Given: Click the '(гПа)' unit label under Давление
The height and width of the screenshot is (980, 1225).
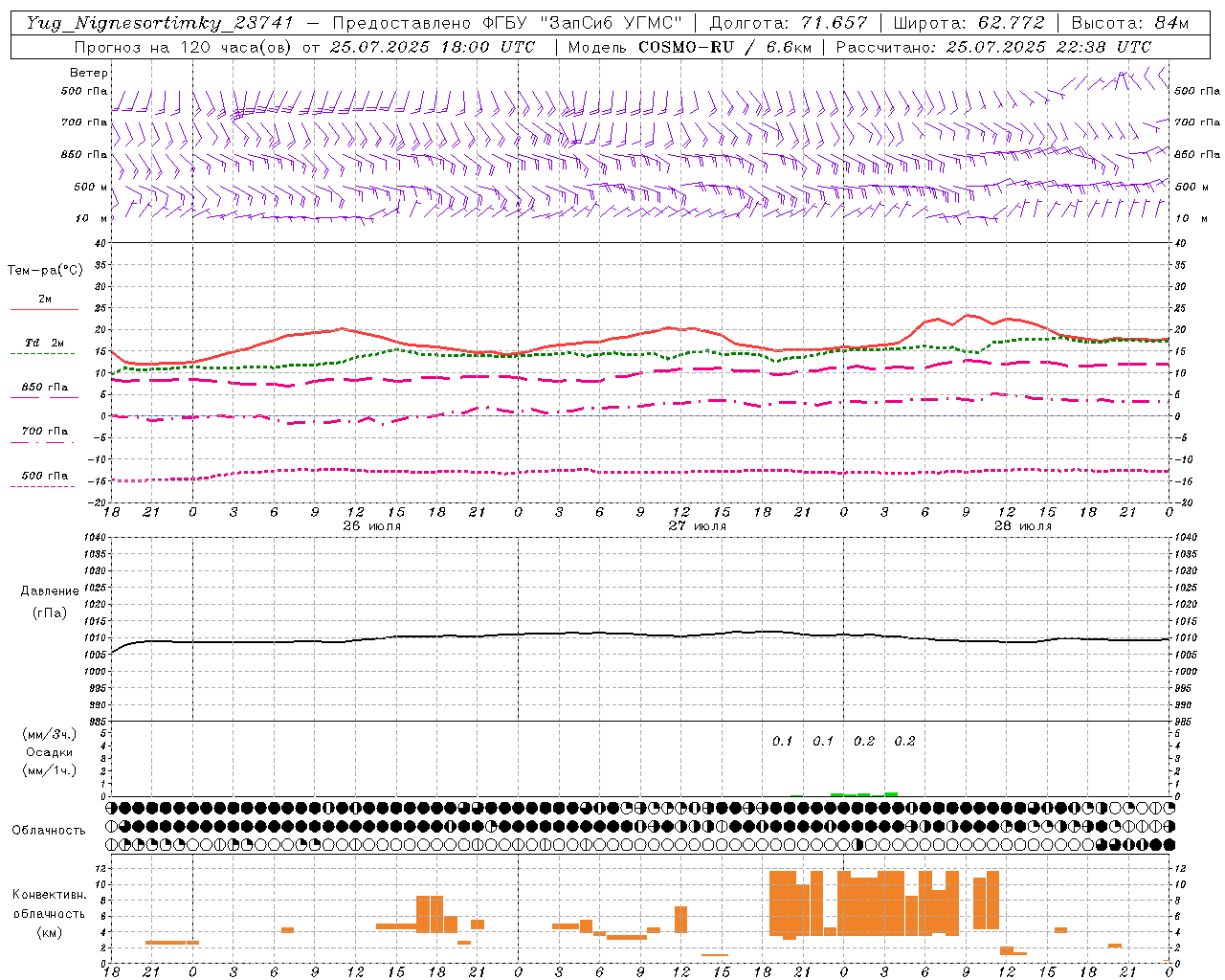Looking at the screenshot, I should [x=49, y=613].
